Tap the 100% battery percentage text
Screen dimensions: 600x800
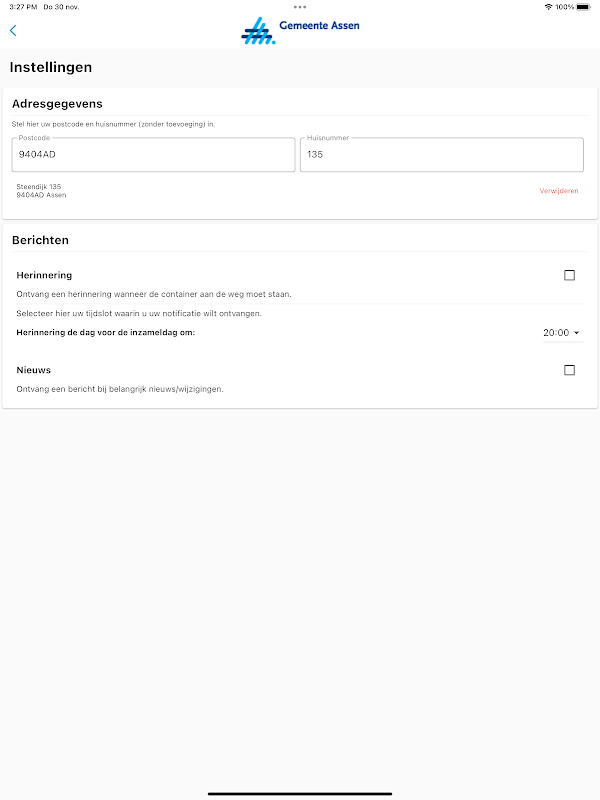pos(565,7)
